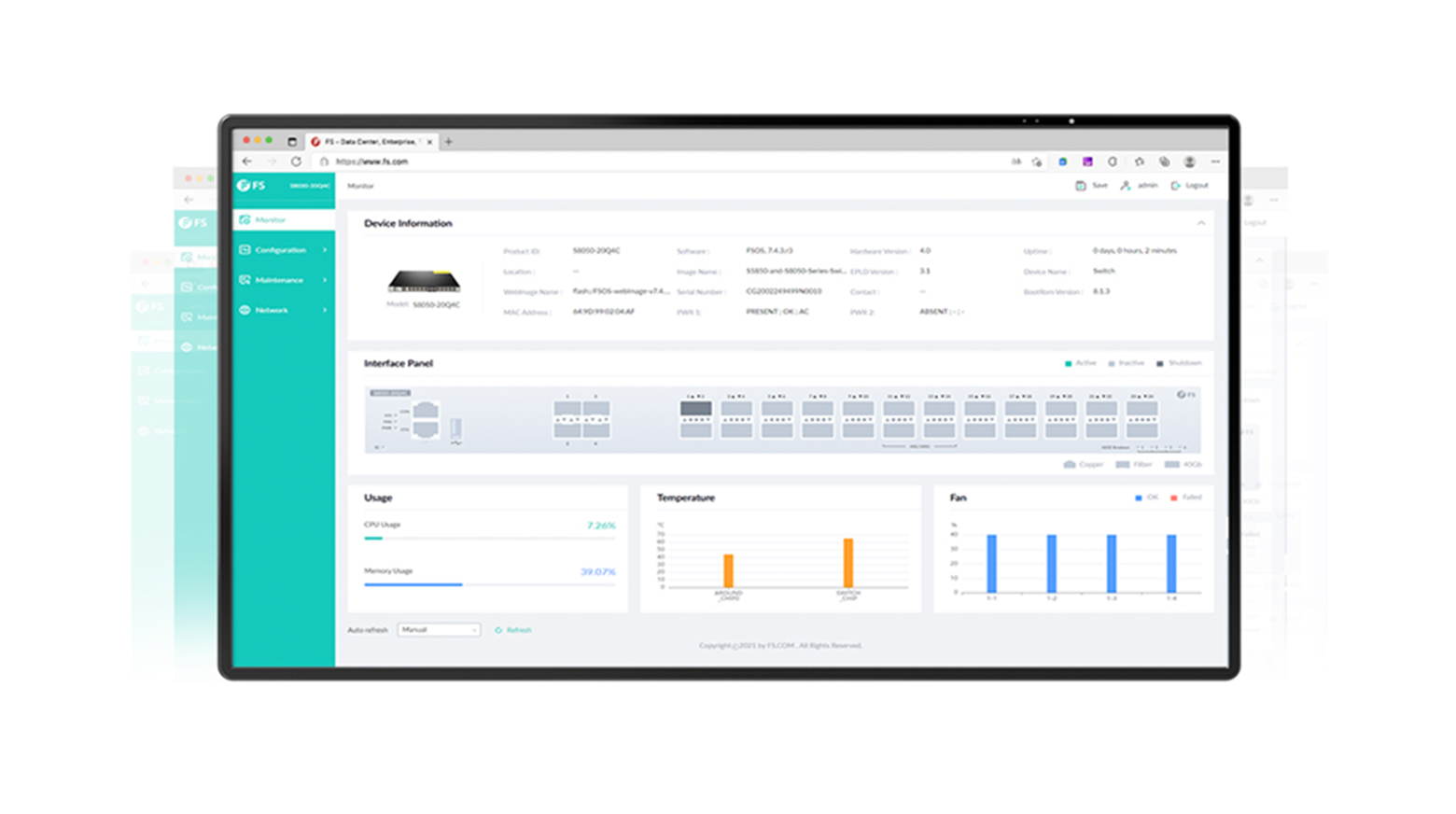Click the FS logo in sidebar
Image resolution: width=1456 pixels, height=814 pixels.
click(251, 186)
